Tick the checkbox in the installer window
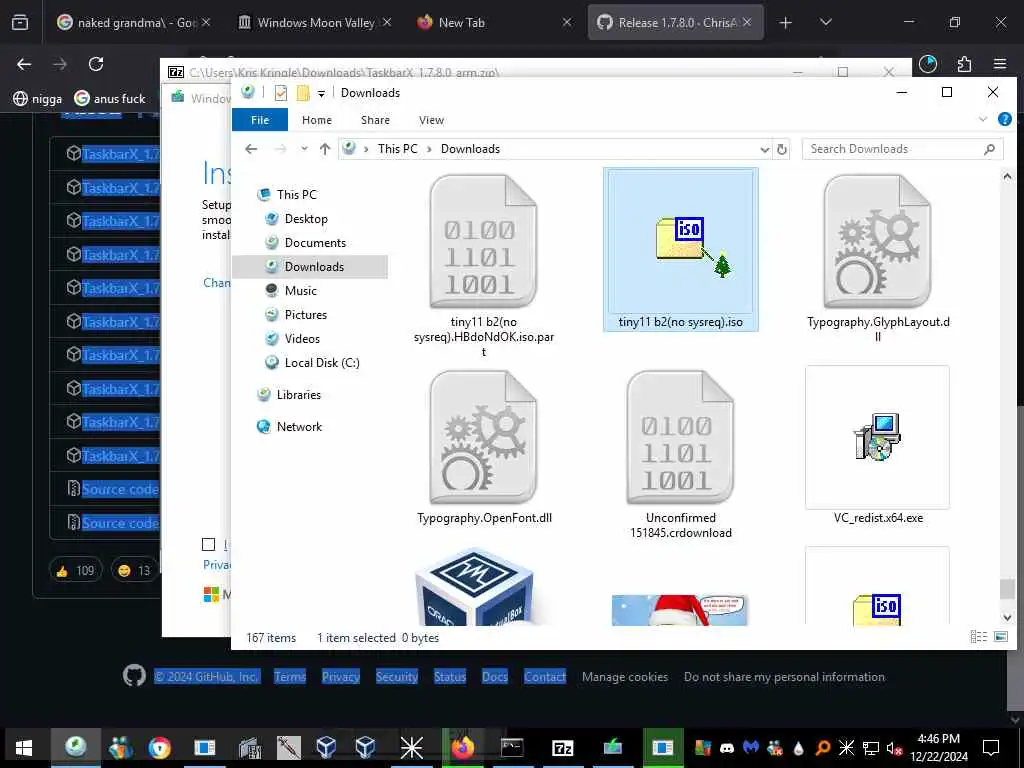The image size is (1024, 768). point(208,544)
